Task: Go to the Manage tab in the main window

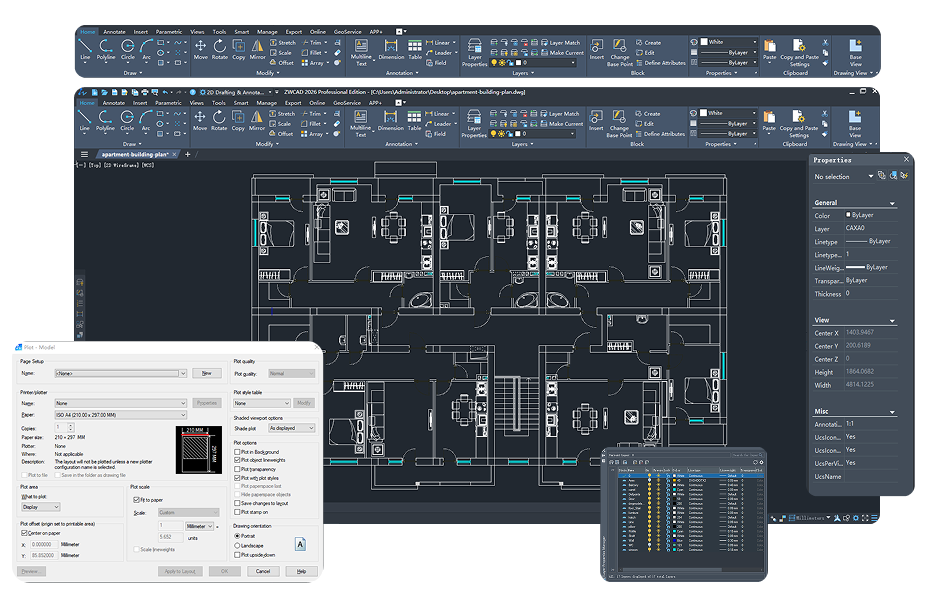Action: pyautogui.click(x=267, y=103)
